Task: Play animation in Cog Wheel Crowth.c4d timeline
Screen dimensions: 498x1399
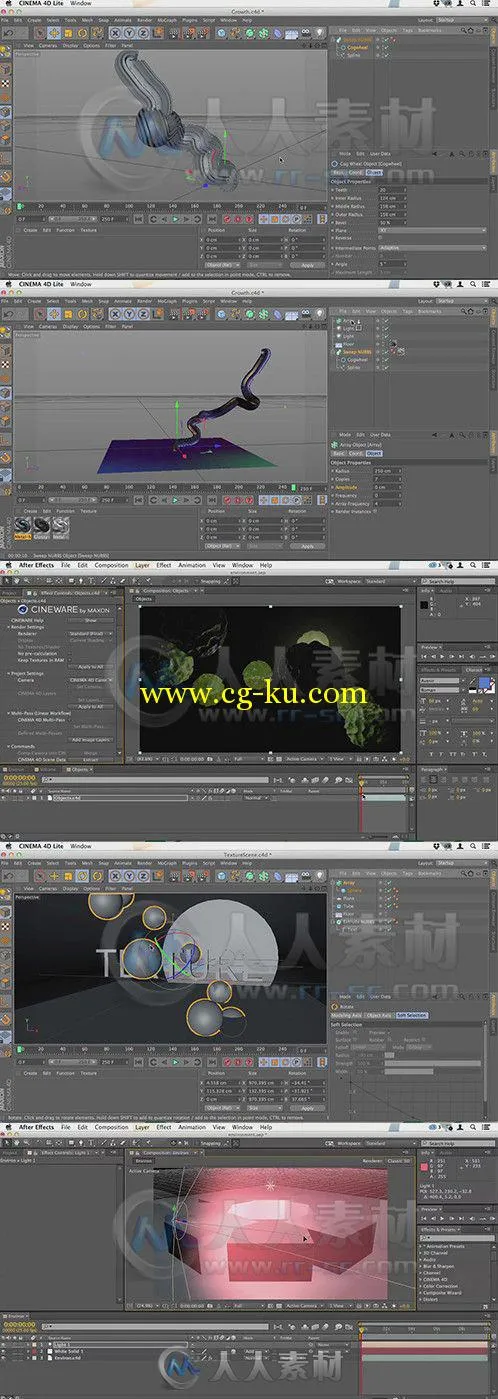Action: pyautogui.click(x=174, y=218)
